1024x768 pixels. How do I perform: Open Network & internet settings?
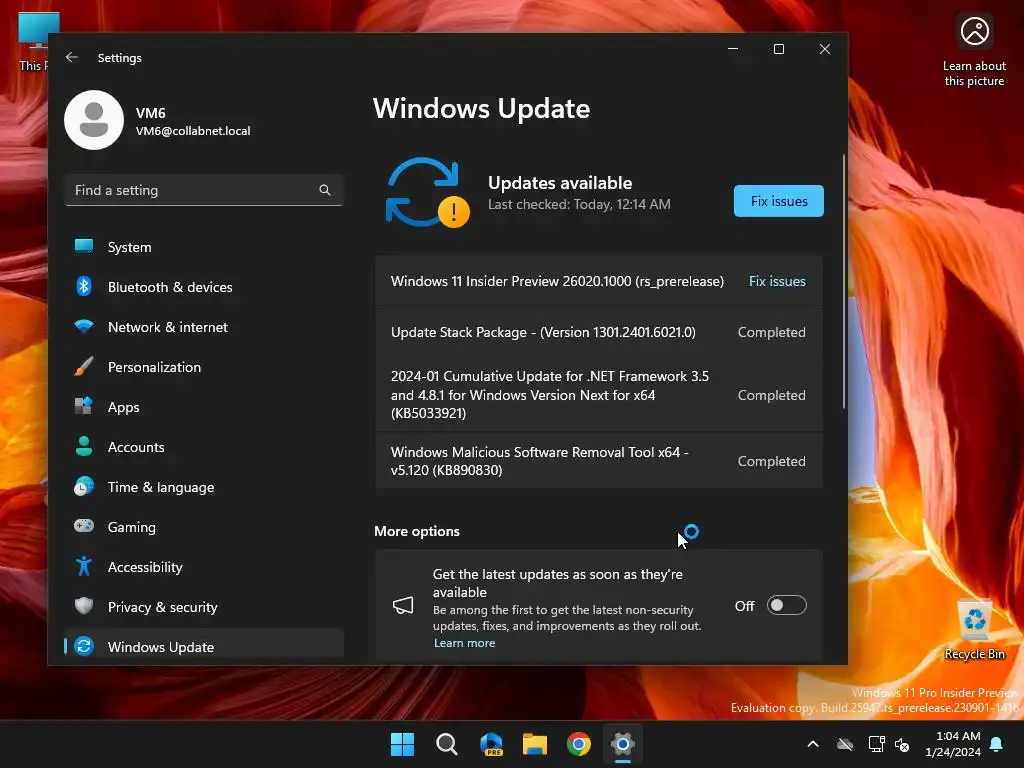tap(204, 327)
